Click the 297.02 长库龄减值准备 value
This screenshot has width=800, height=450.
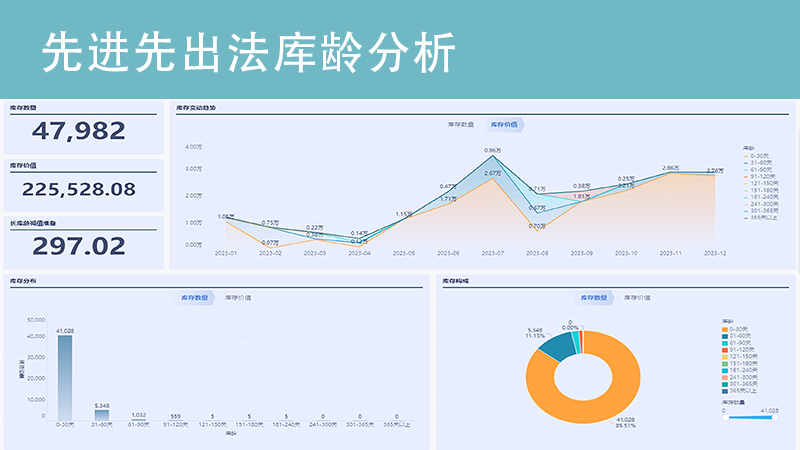click(x=79, y=246)
